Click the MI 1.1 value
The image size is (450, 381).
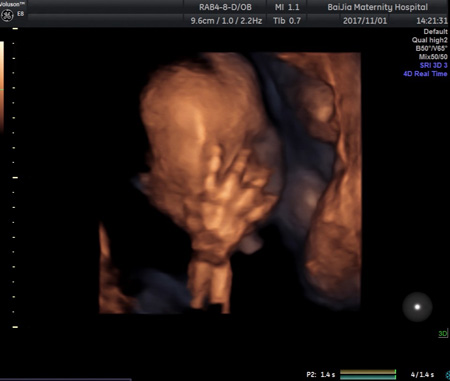pyautogui.click(x=287, y=7)
